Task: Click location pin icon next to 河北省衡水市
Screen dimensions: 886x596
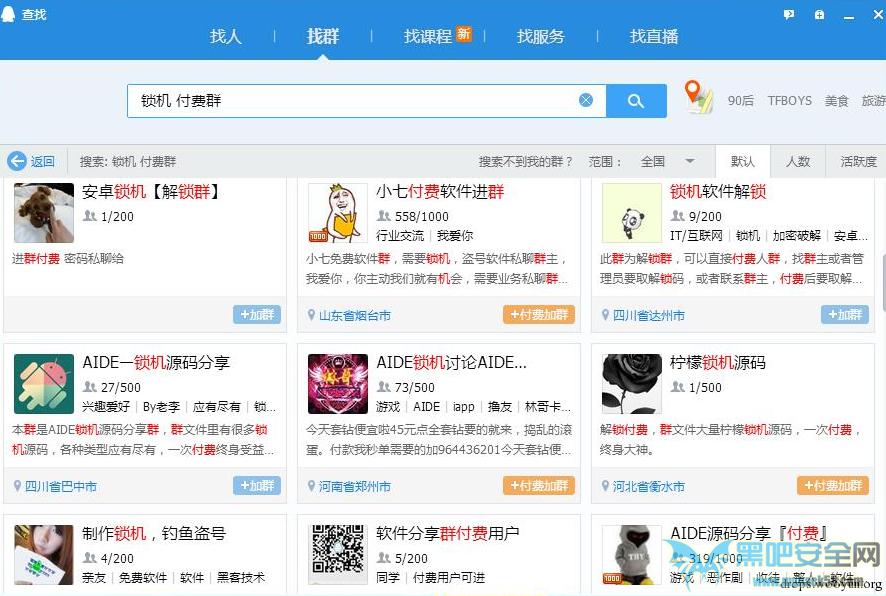Action: point(605,486)
